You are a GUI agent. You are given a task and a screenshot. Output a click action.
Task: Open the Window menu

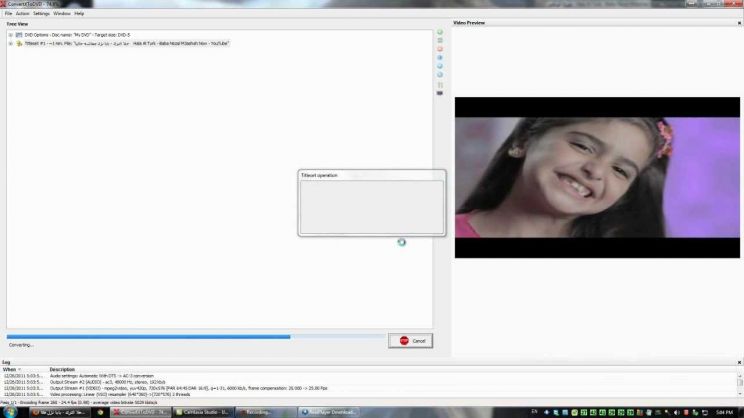point(62,14)
